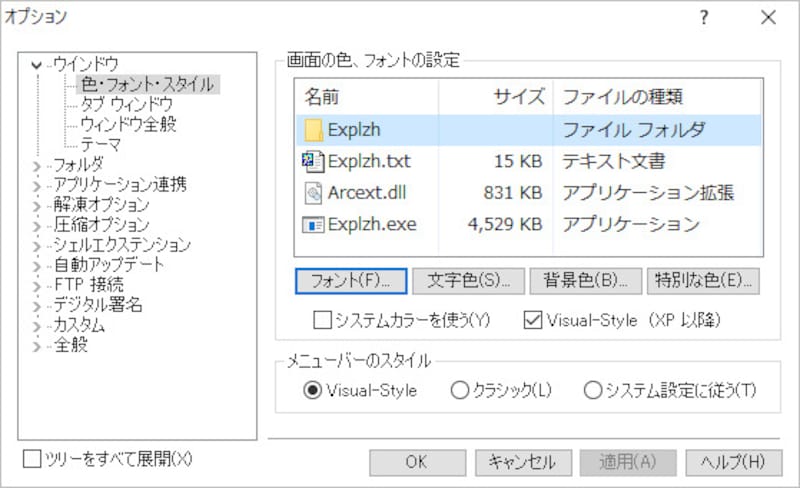Expand the デジタル署名 tree node
This screenshot has height=488, width=800.
[x=36, y=306]
